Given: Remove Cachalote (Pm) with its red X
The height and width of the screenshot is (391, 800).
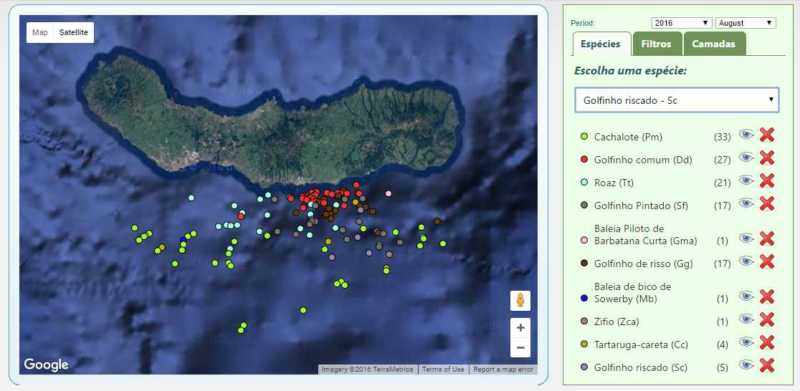Looking at the screenshot, I should (767, 135).
